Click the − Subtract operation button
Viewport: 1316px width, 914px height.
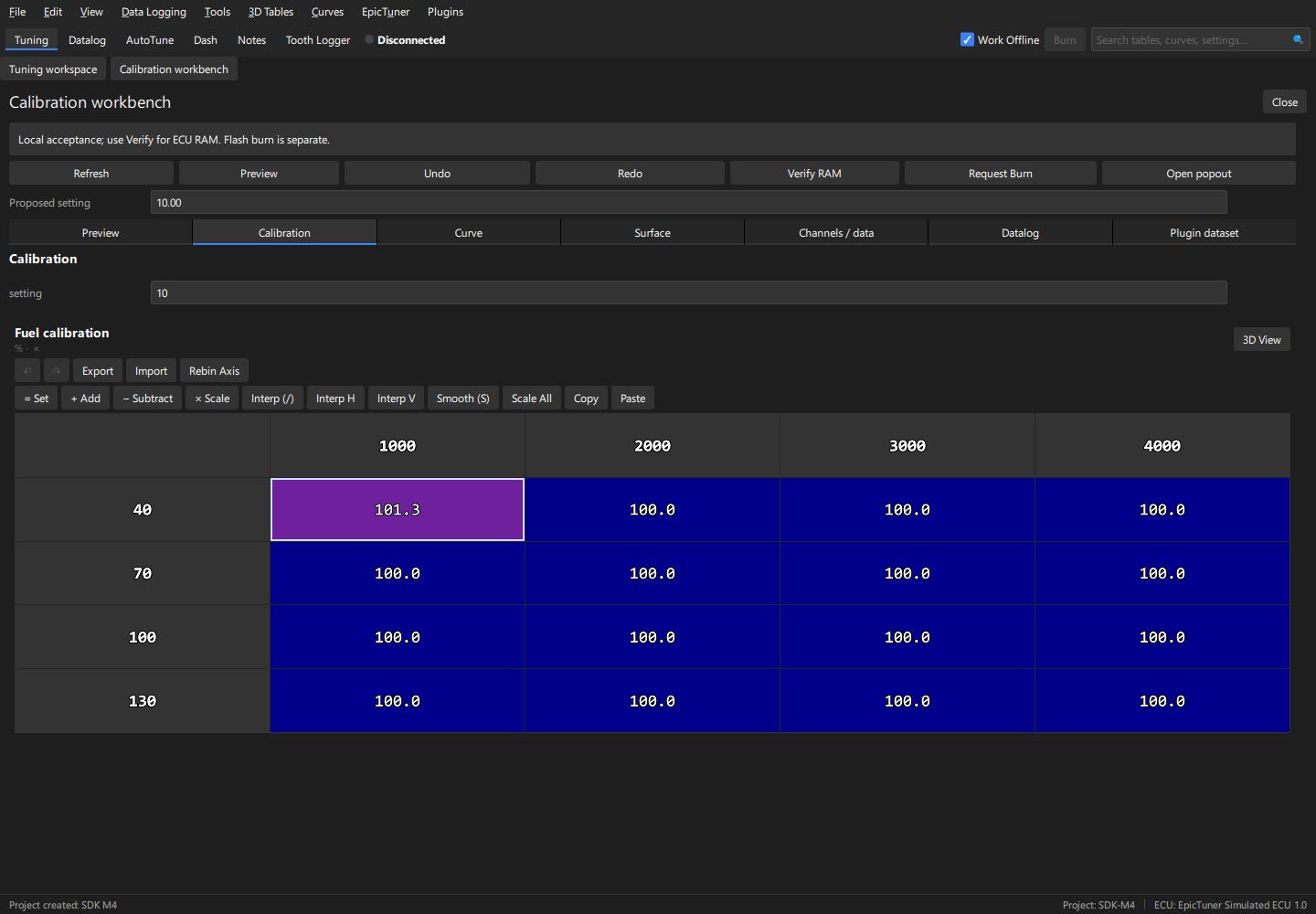[148, 399]
